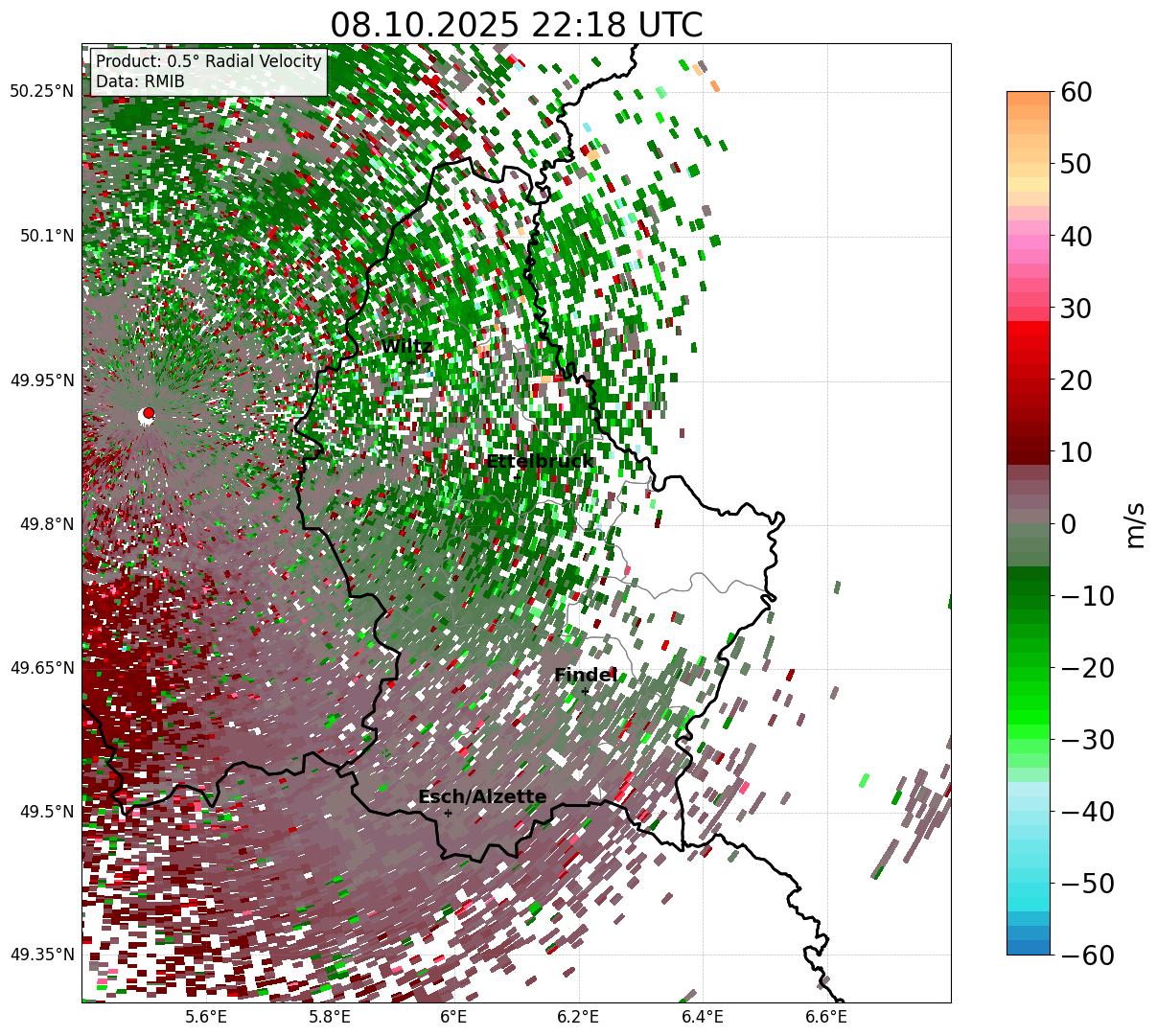Click the Ettelbruck city label
Viewport: 1157px width, 1036px height.
(x=539, y=462)
